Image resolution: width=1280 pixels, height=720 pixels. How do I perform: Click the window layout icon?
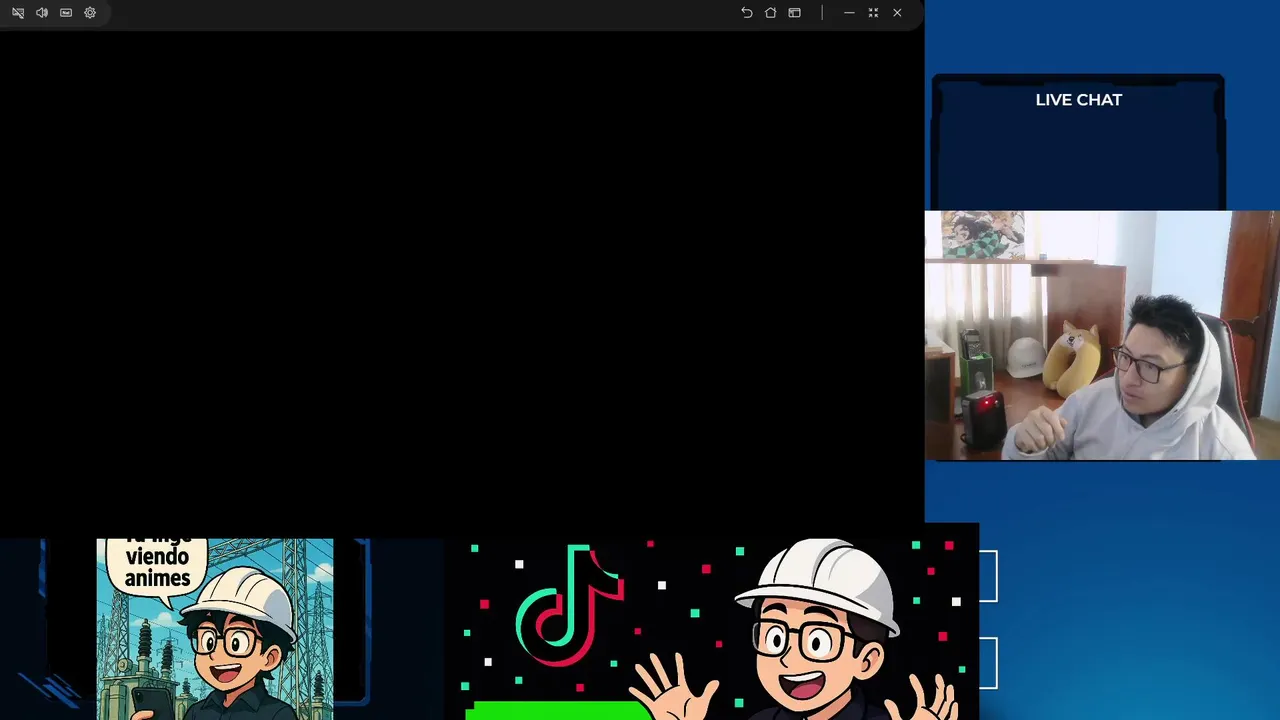795,13
